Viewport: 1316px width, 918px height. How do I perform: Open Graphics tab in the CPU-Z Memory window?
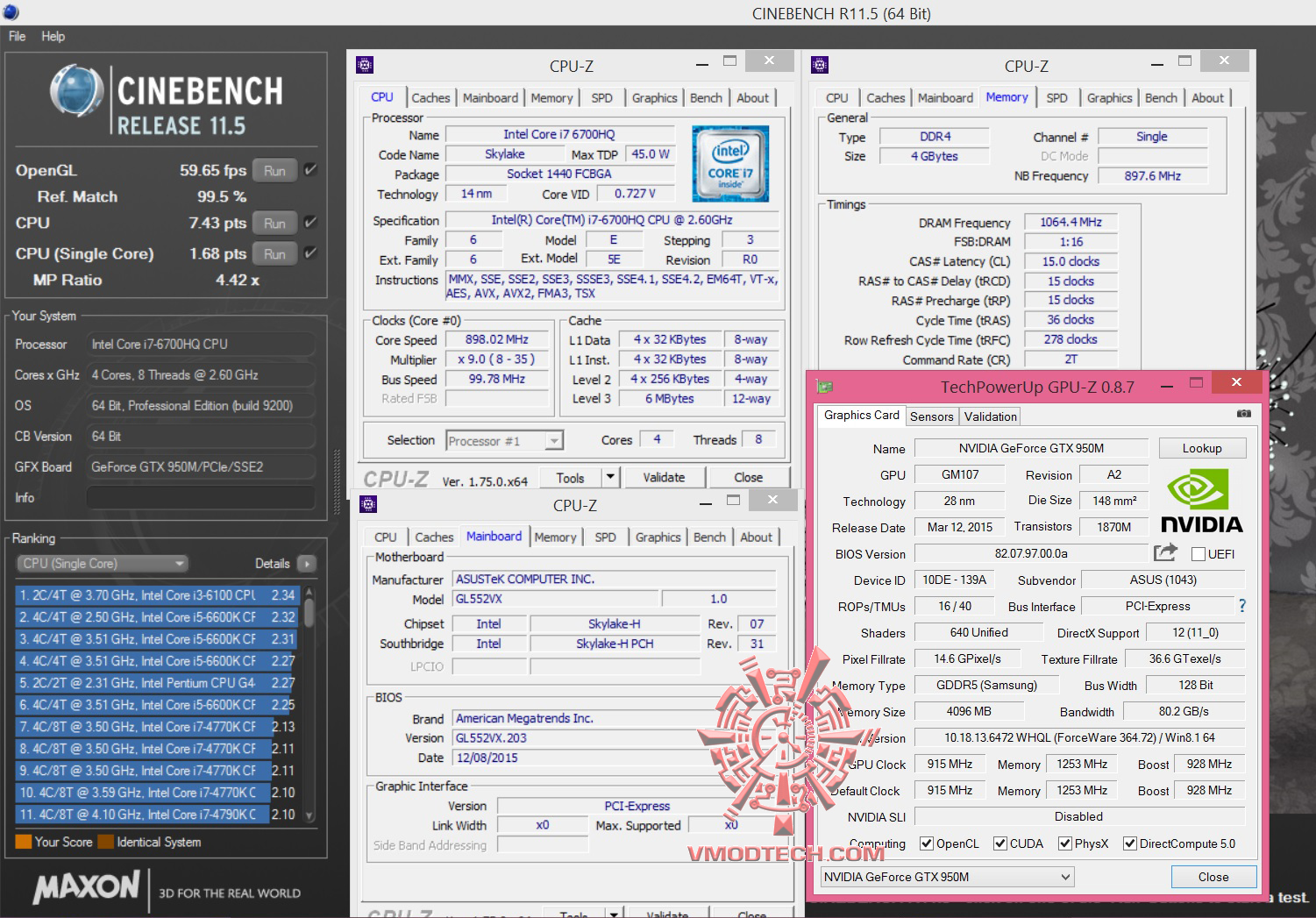coord(1109,98)
